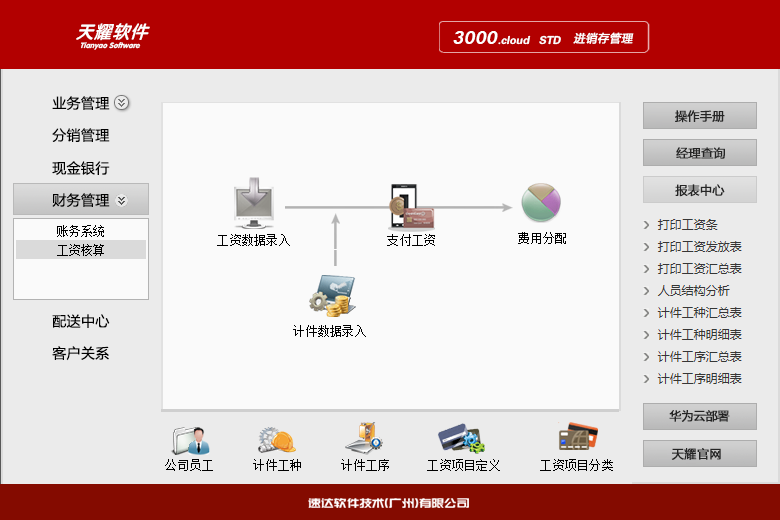Click the arrow beside 计件工种明细表
Screen dimensions: 780x520
(646, 335)
